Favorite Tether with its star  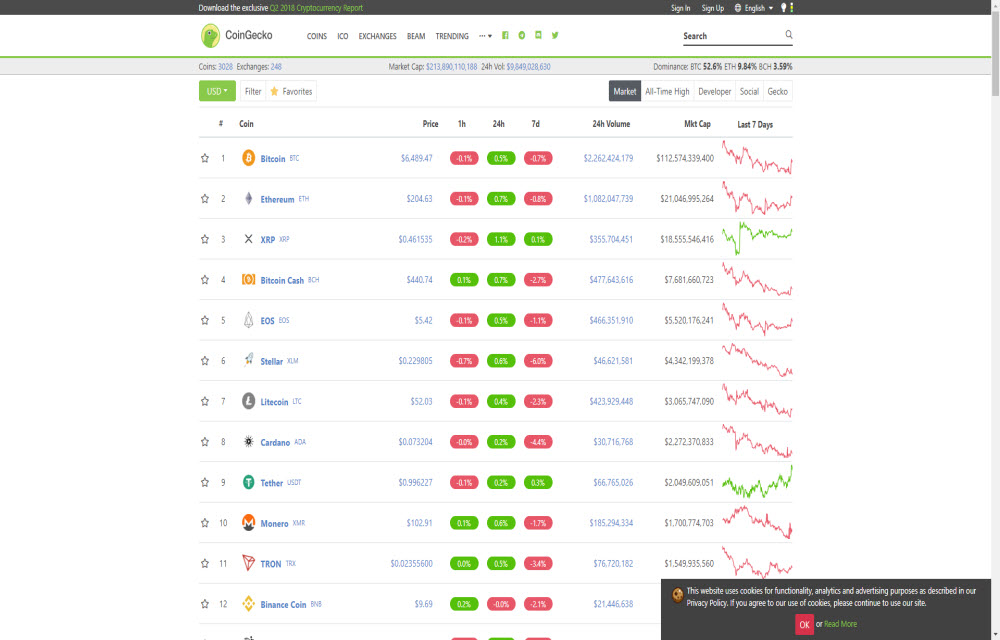pyautogui.click(x=205, y=482)
